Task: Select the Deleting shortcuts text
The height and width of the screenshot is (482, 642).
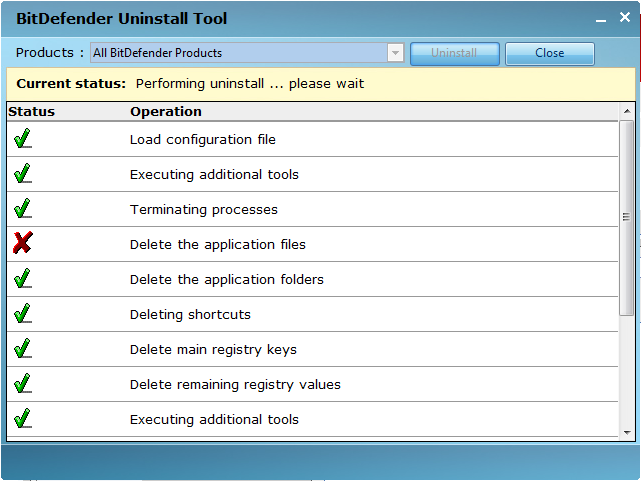Action: tap(190, 315)
